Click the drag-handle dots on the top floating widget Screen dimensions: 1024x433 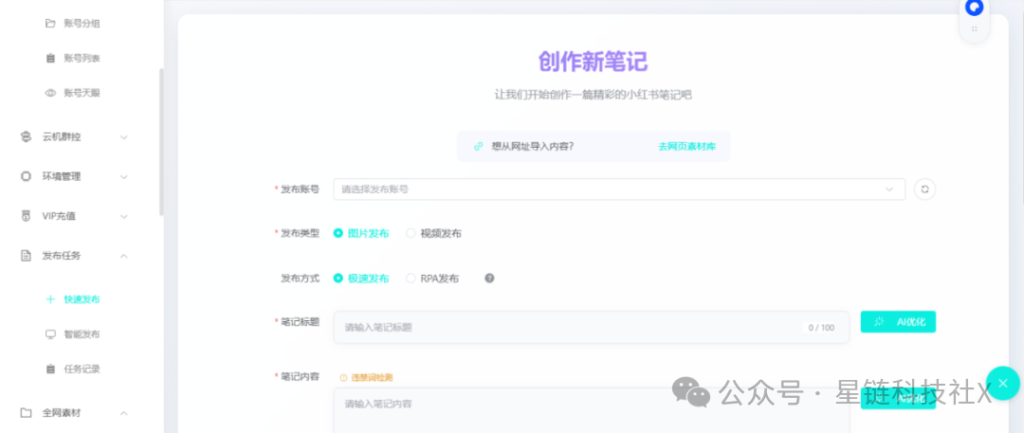(x=974, y=29)
